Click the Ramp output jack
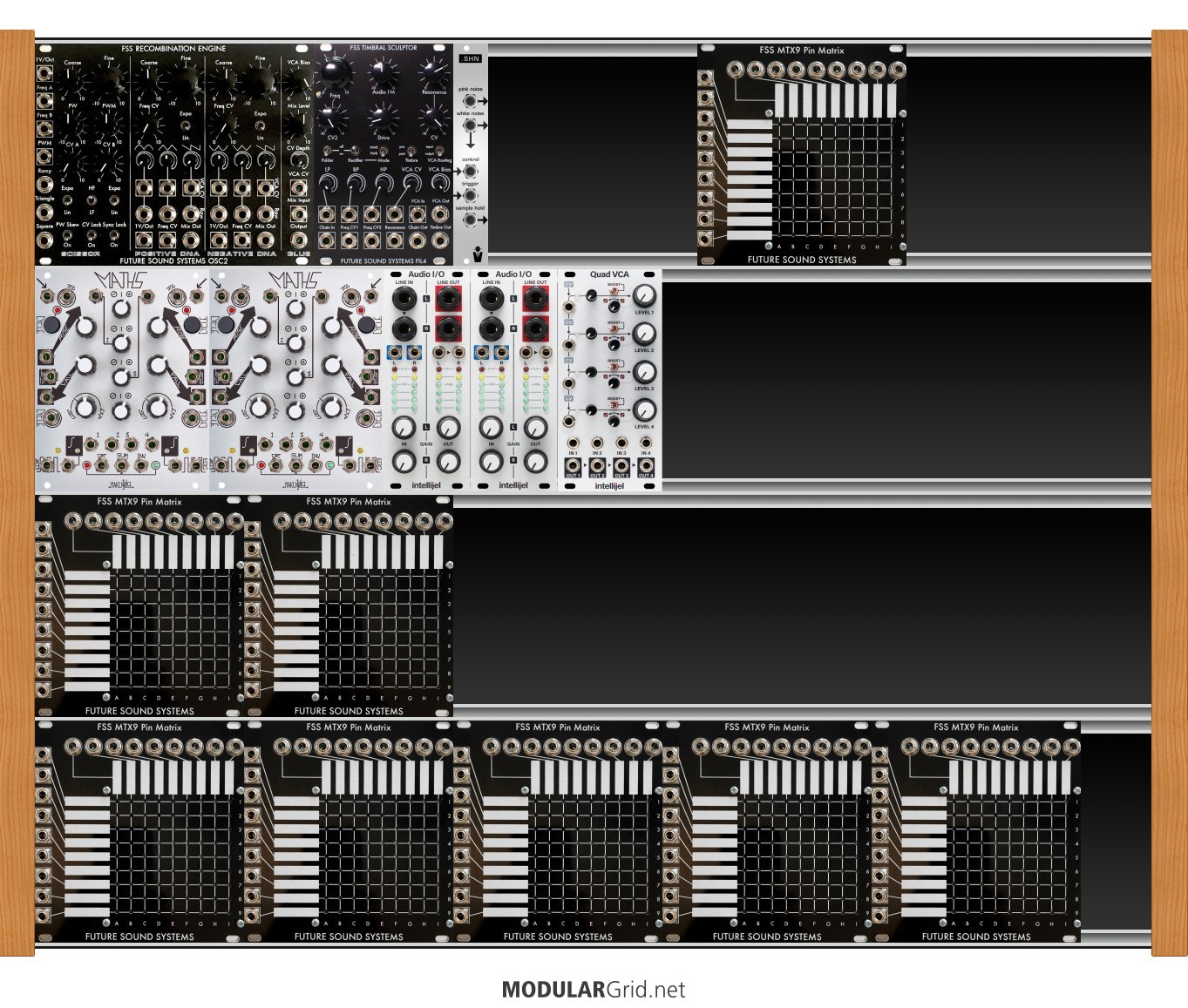The image size is (1188, 1008). coord(44,184)
